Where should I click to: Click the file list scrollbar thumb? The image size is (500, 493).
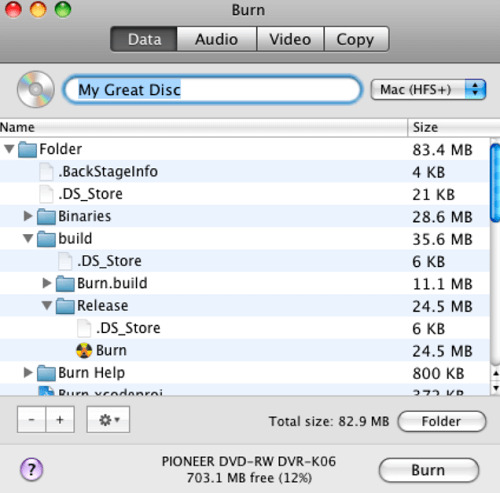pyautogui.click(x=495, y=182)
